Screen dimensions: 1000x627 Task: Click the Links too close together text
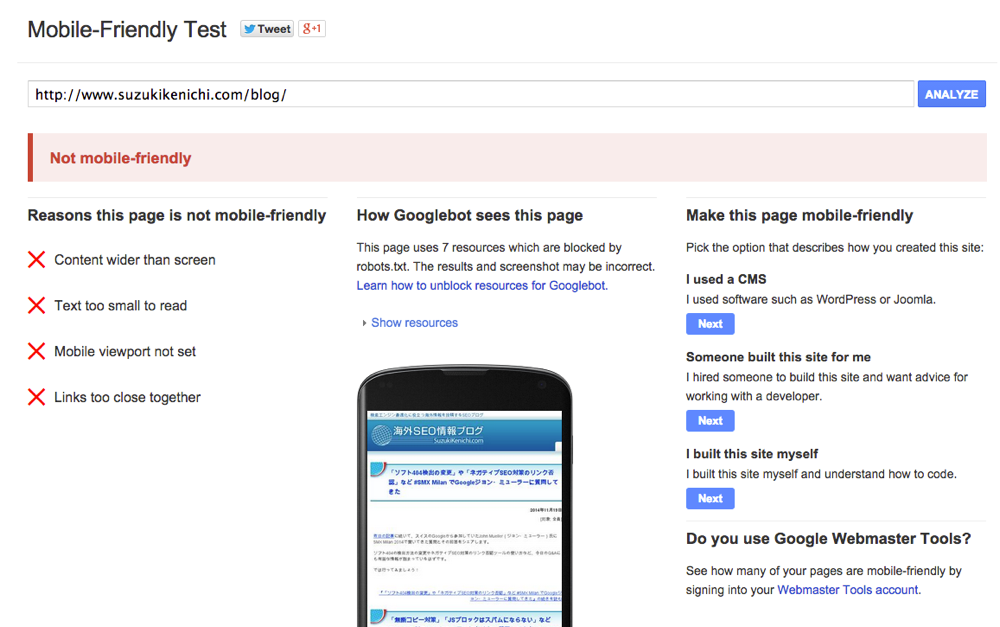[128, 398]
